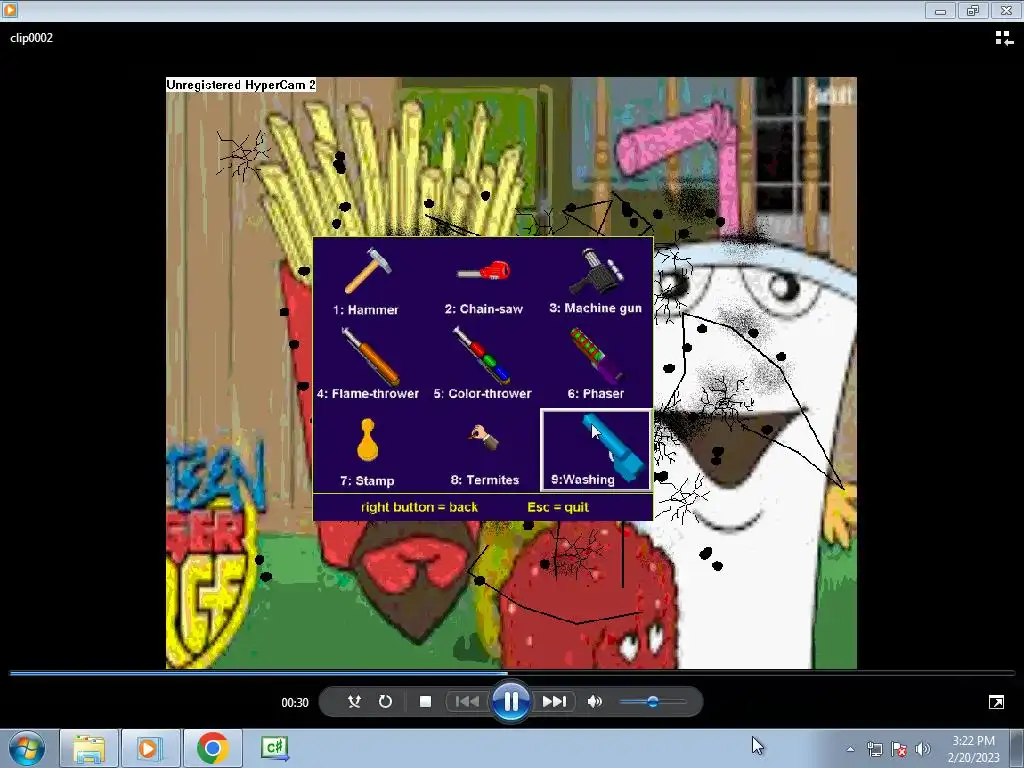Click the video seek progress bar
Screen dimensions: 1024x768
(x=512, y=673)
